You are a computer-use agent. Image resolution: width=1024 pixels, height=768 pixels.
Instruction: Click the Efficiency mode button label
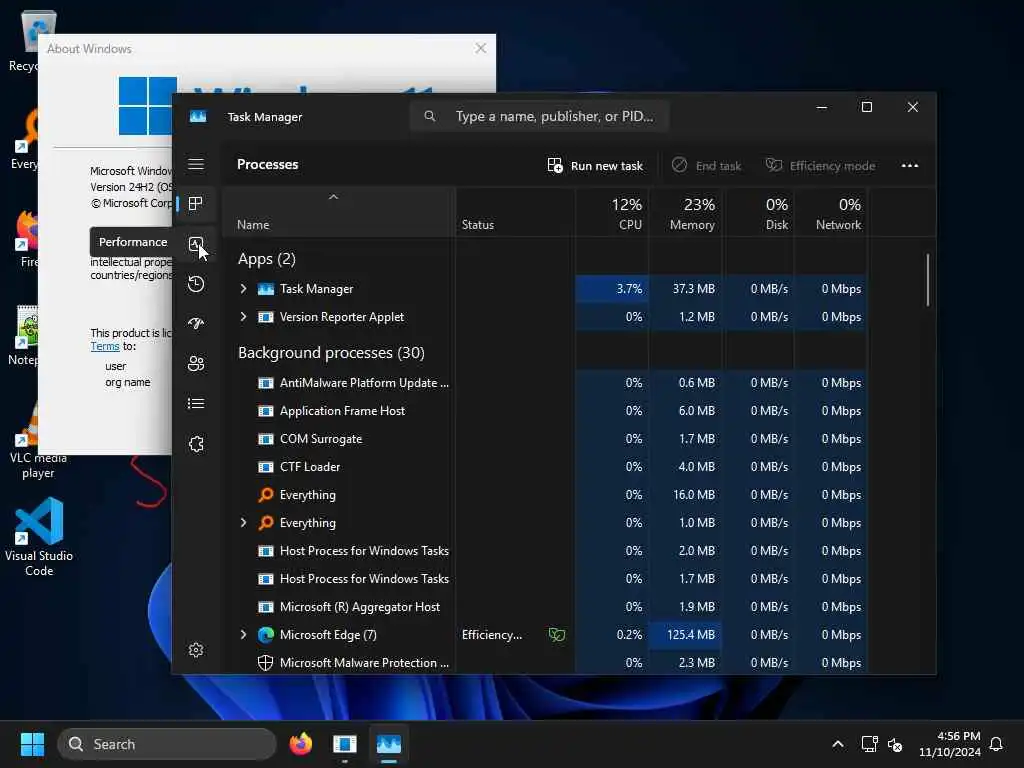[832, 166]
